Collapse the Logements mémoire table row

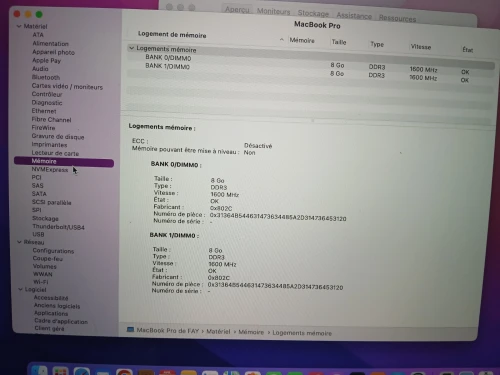[x=131, y=48]
